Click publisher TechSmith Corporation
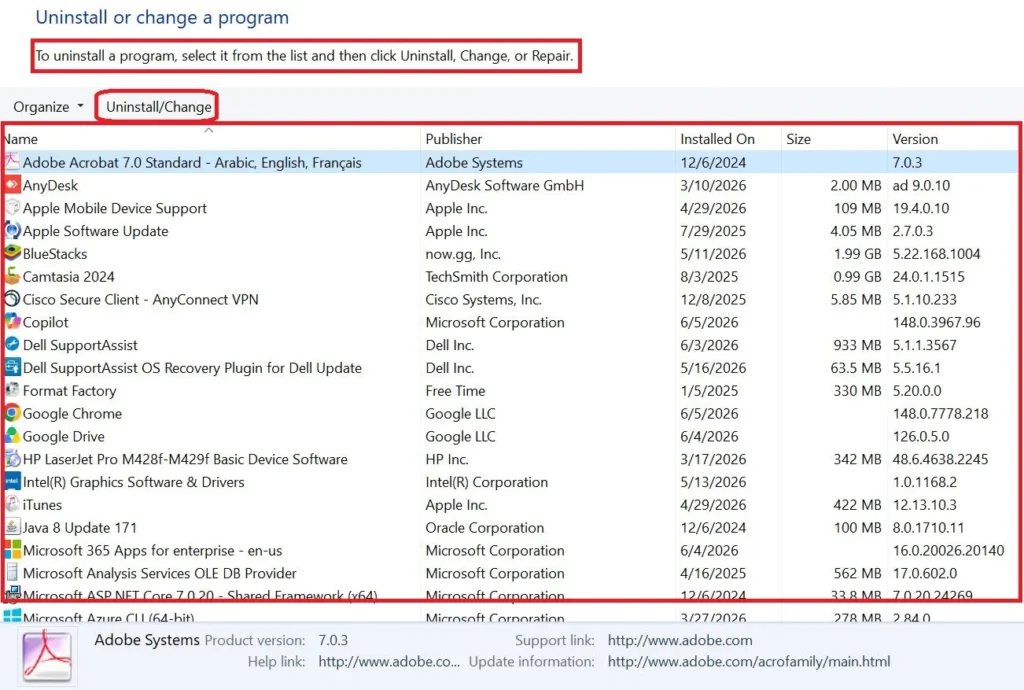The width and height of the screenshot is (1024, 690). click(x=496, y=277)
